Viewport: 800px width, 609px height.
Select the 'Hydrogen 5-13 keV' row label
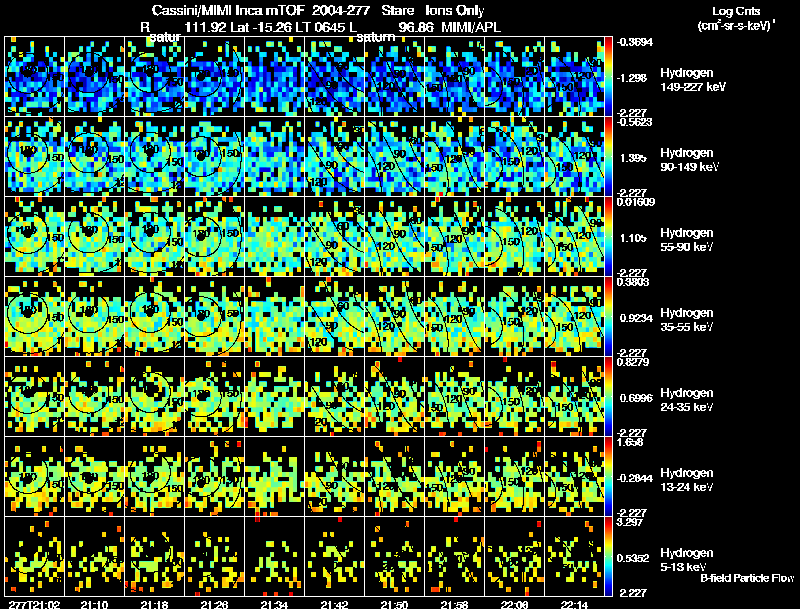tap(687, 560)
